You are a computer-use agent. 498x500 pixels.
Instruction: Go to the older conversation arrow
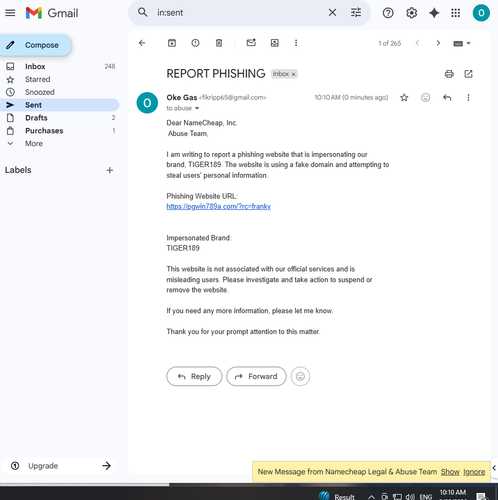(x=438, y=43)
